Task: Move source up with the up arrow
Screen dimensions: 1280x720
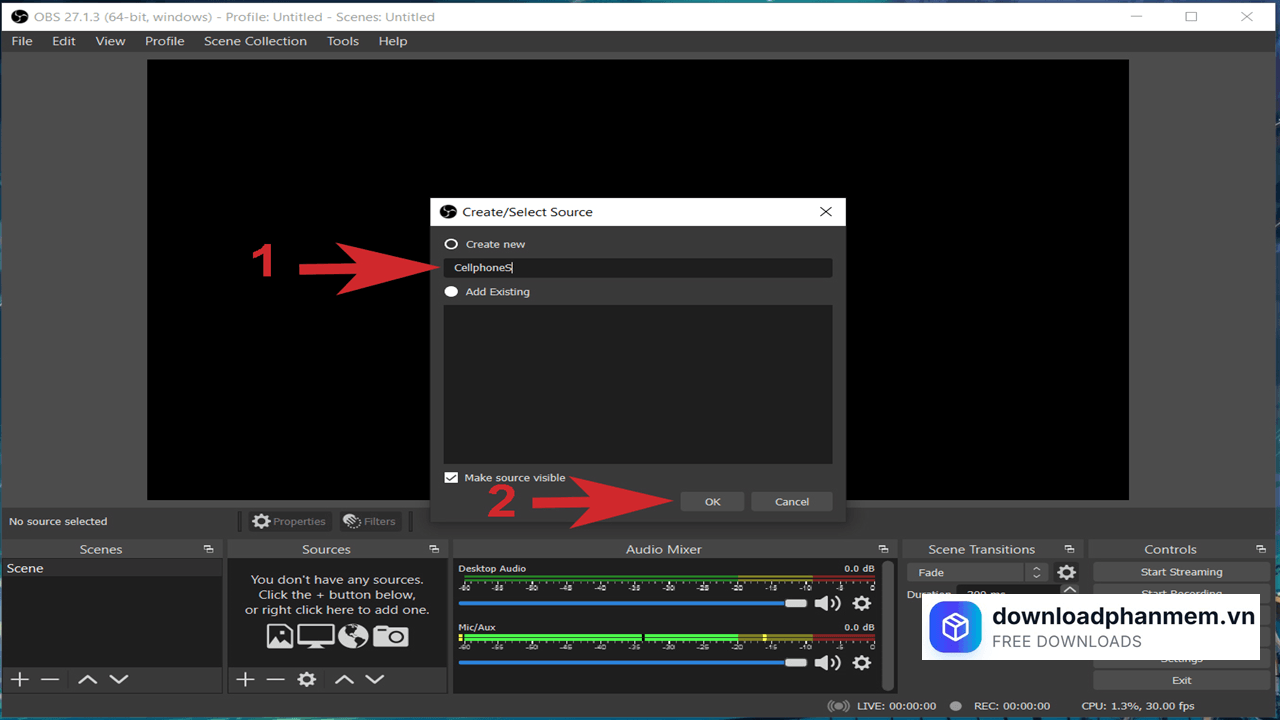Action: pyautogui.click(x=344, y=680)
